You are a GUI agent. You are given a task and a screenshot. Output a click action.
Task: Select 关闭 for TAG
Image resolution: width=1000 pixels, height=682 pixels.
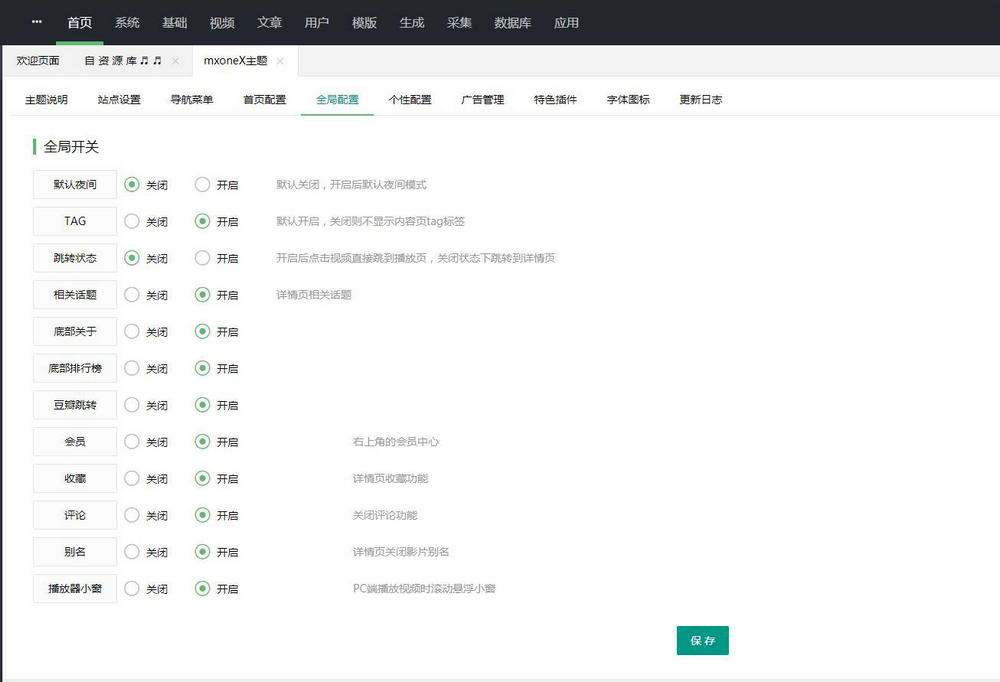tap(130, 221)
